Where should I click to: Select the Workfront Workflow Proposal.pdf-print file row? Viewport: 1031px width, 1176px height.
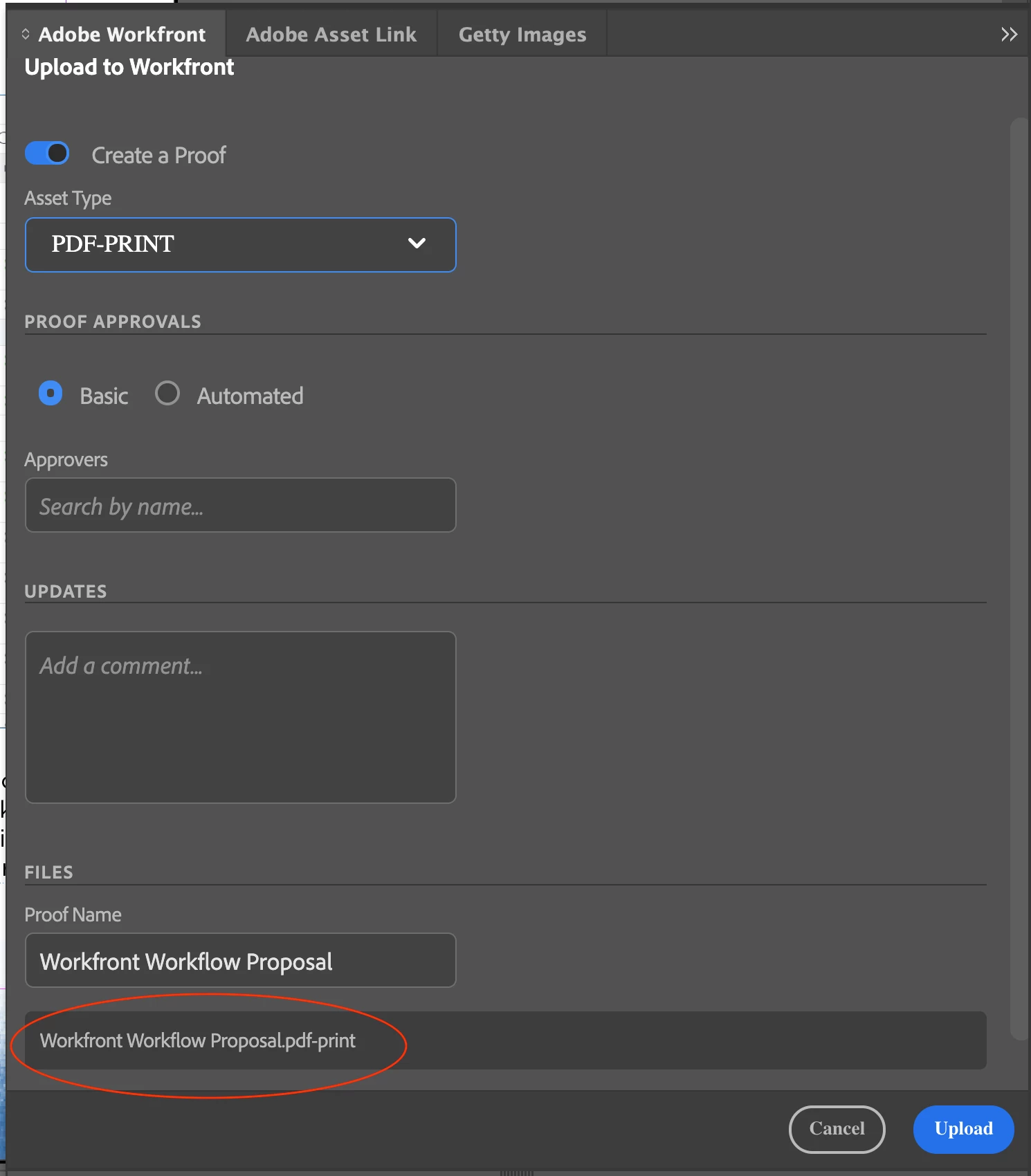point(505,1040)
